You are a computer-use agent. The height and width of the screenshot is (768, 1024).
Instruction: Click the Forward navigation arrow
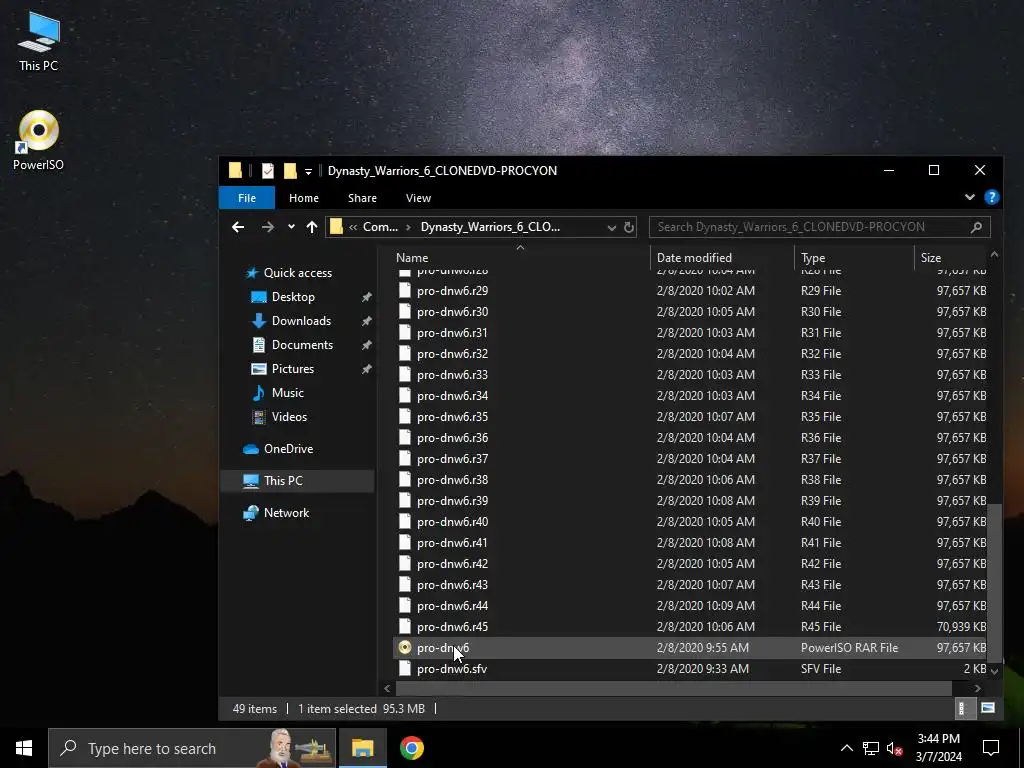click(268, 227)
